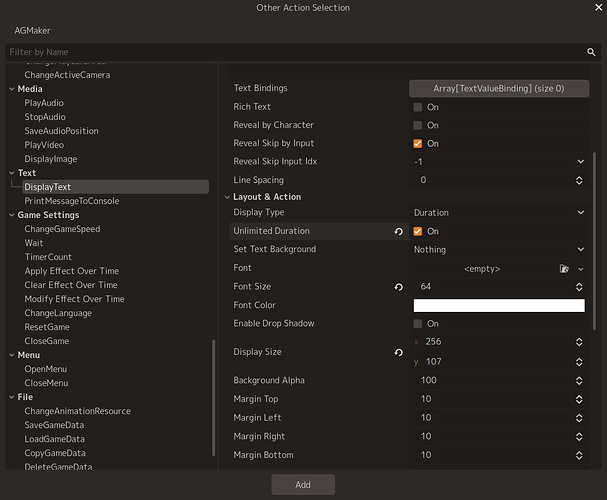Toggle the Reveal by Character checkbox
607x500 pixels.
[417, 125]
